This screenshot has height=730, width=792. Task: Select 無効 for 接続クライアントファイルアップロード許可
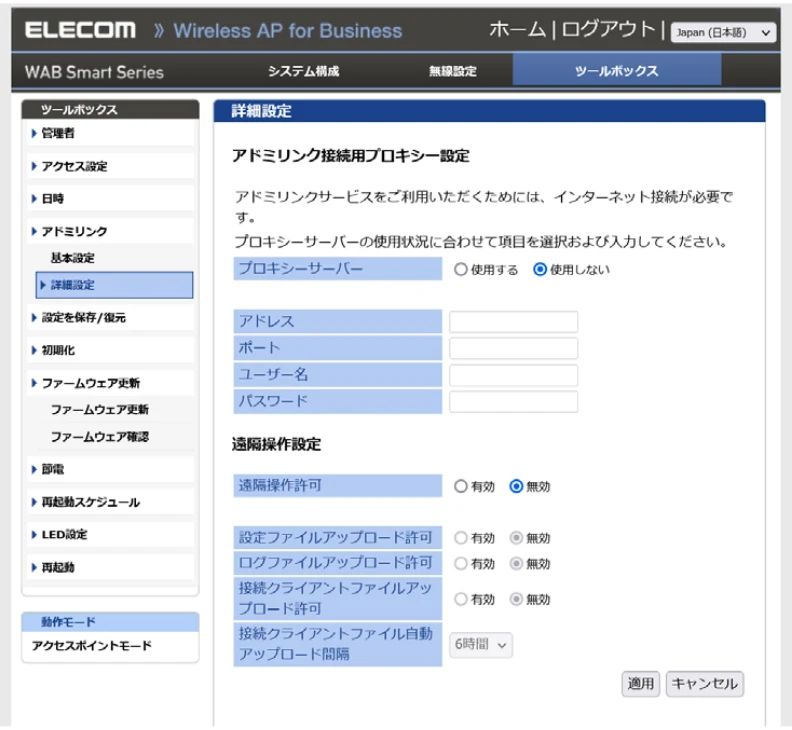tap(516, 600)
